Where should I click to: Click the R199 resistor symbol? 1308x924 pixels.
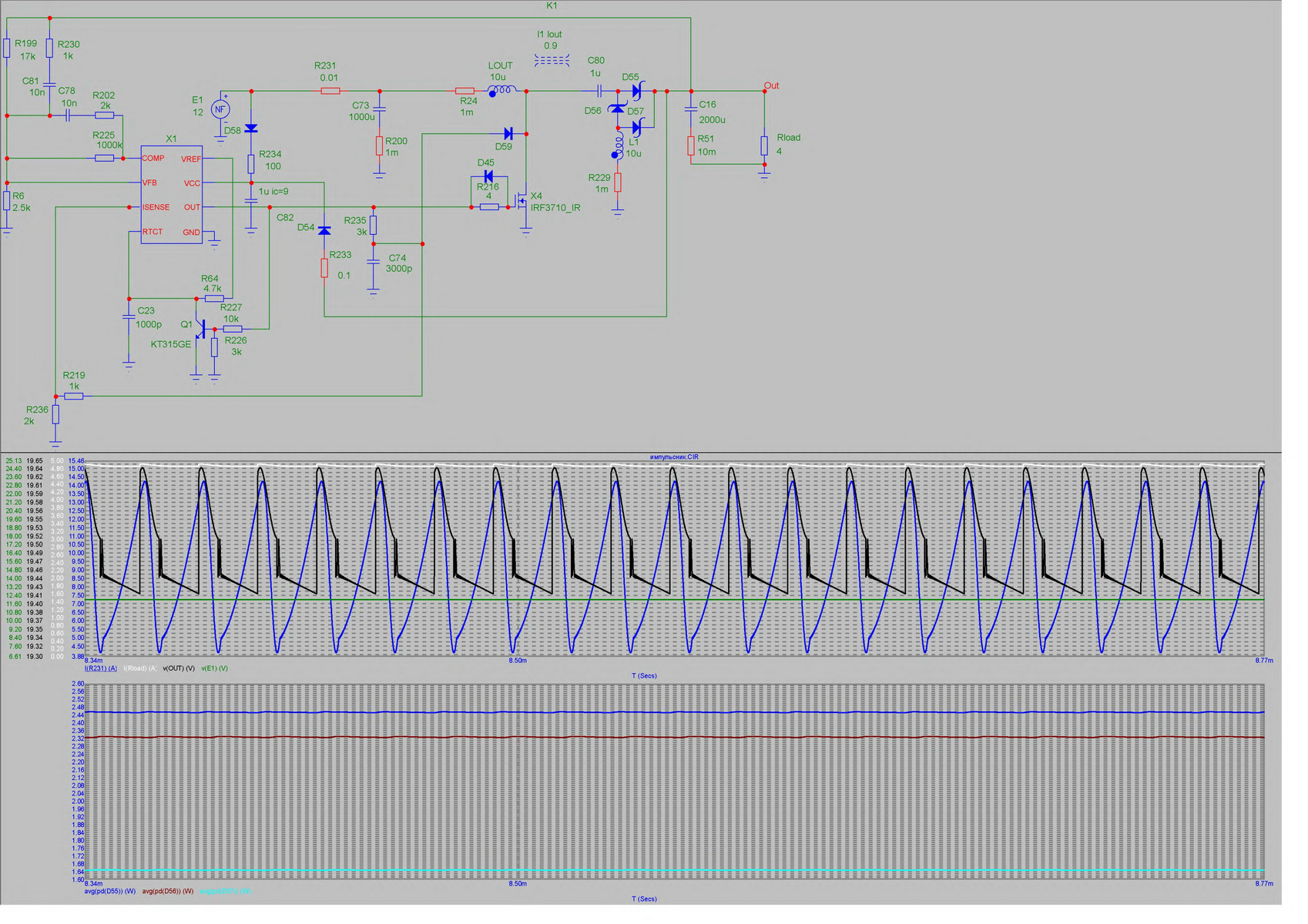click(x=7, y=48)
